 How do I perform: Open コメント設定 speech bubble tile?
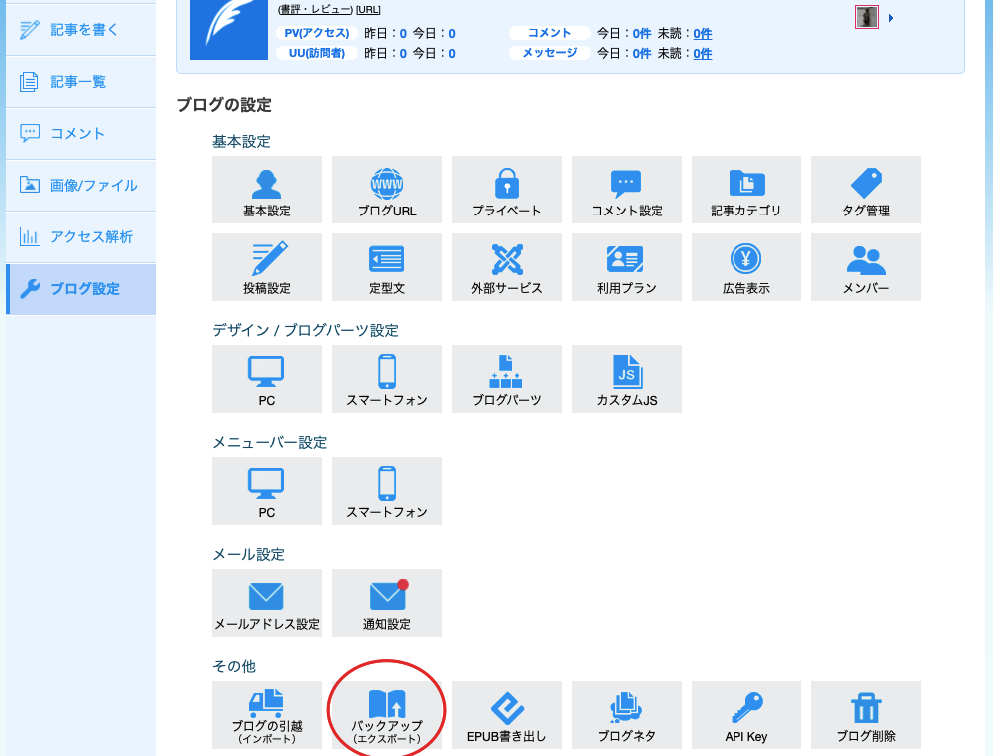pos(627,189)
